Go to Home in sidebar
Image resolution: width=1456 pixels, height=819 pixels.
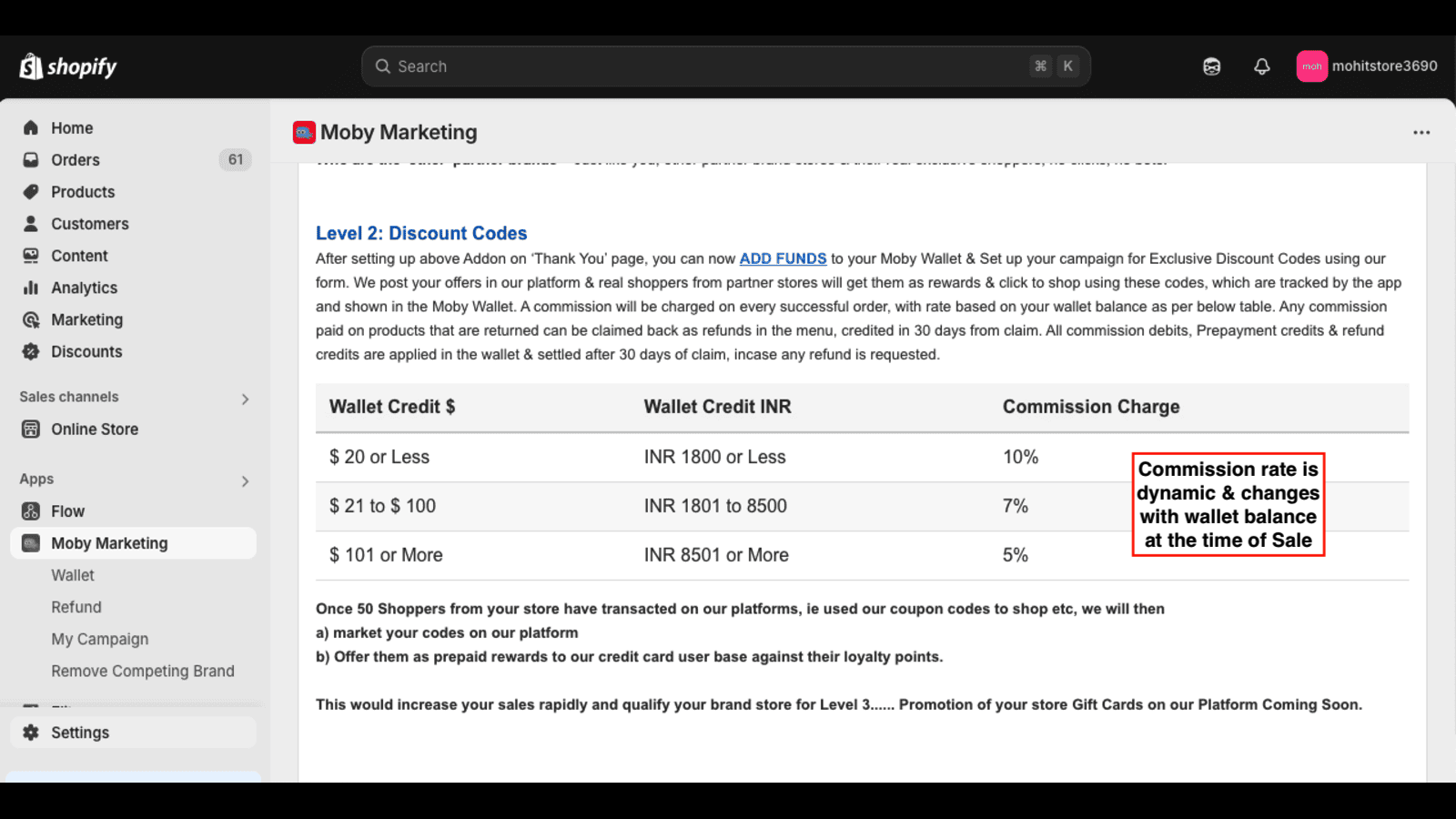click(72, 128)
